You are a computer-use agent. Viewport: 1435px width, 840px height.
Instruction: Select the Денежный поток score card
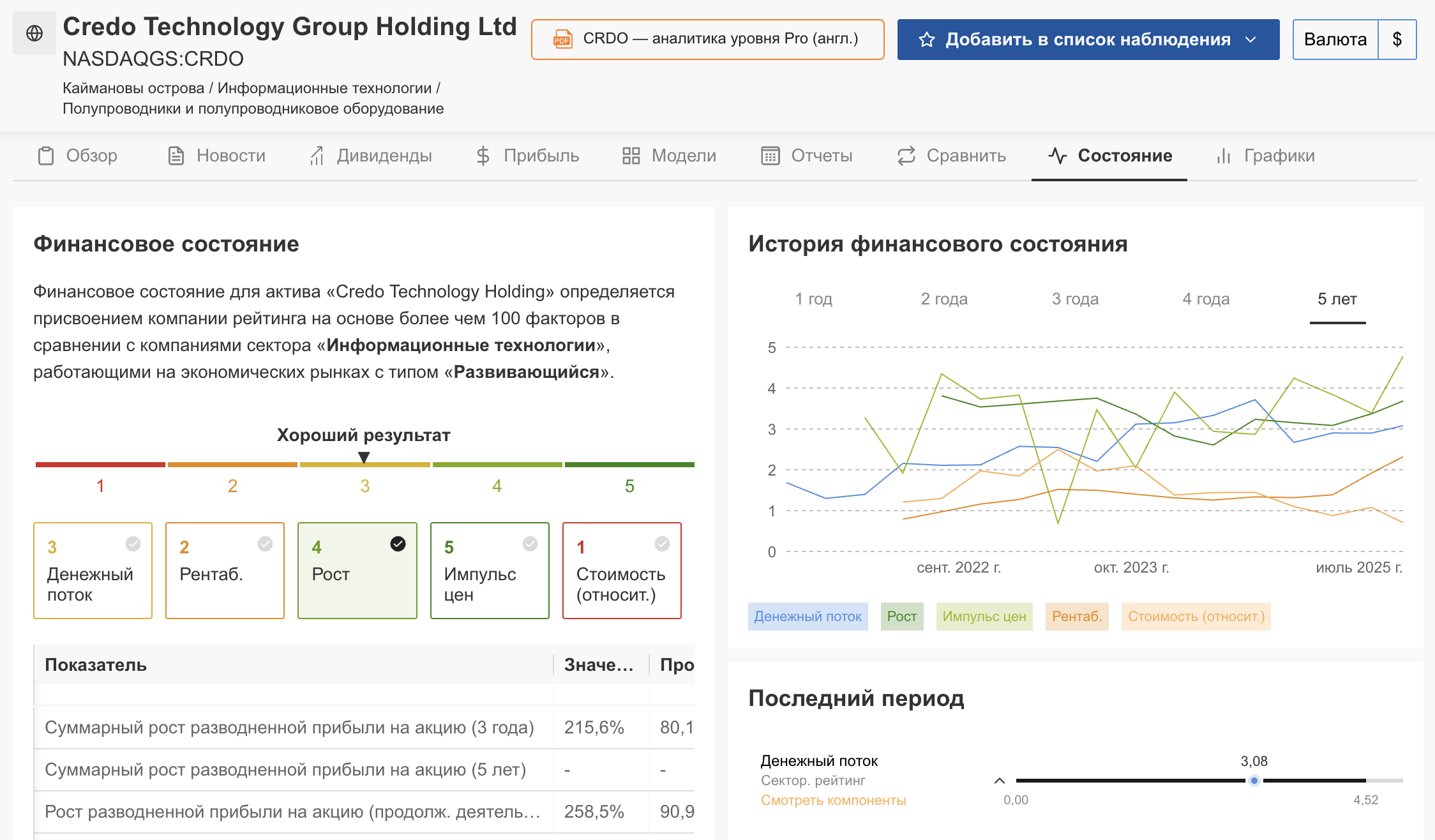tap(93, 571)
